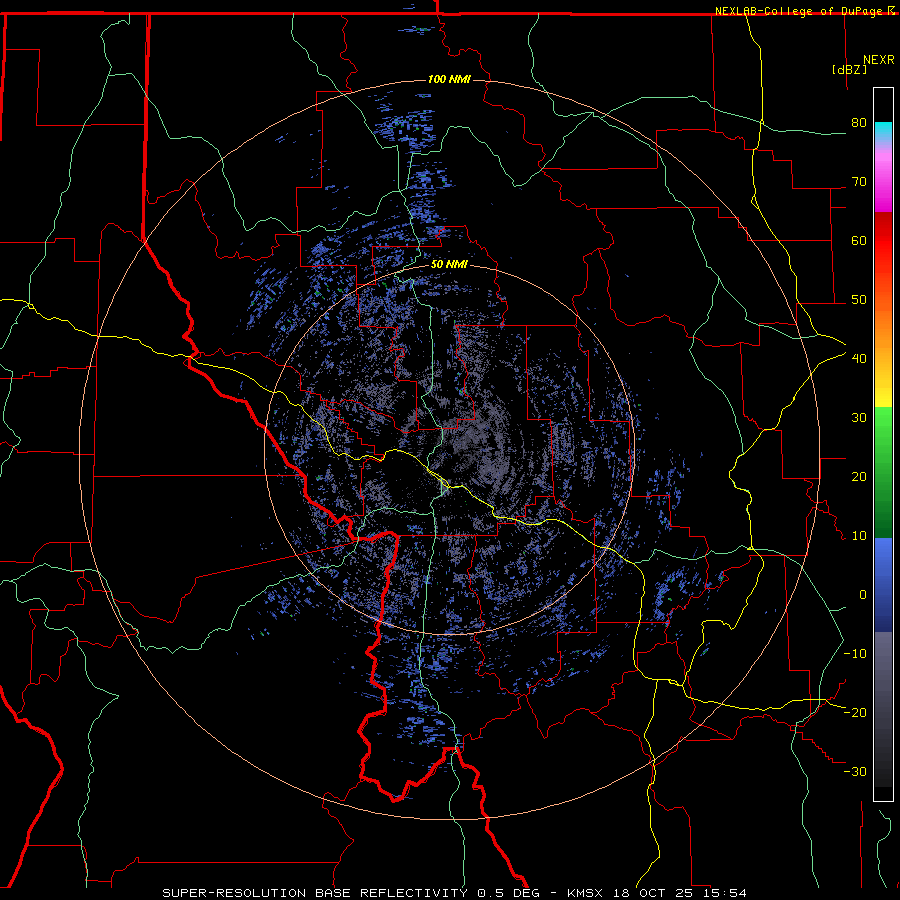Click the 100 NMI range ring label

(x=449, y=79)
